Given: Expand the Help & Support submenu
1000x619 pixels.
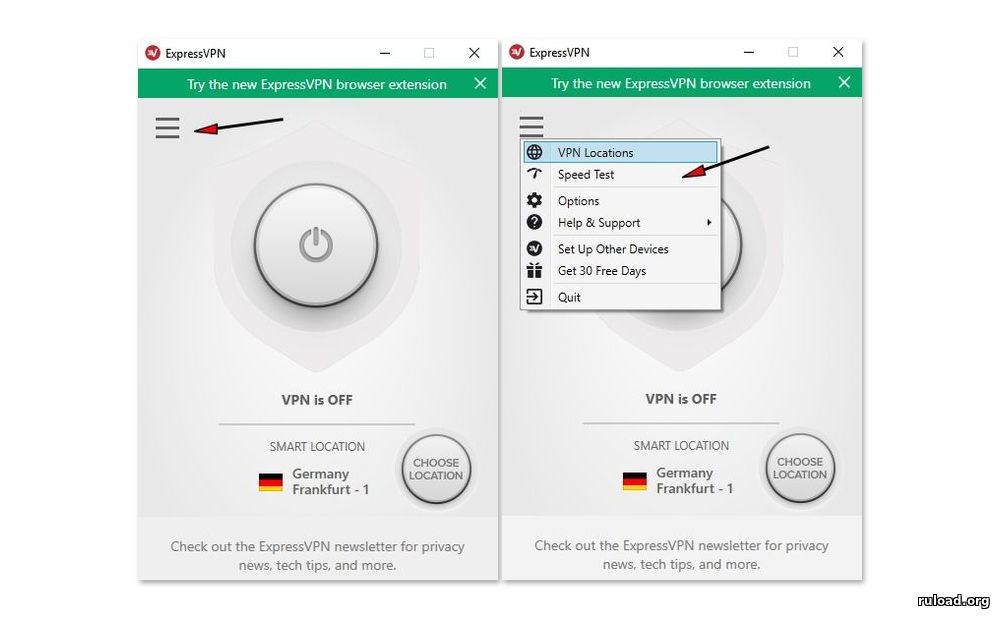Looking at the screenshot, I should (621, 222).
